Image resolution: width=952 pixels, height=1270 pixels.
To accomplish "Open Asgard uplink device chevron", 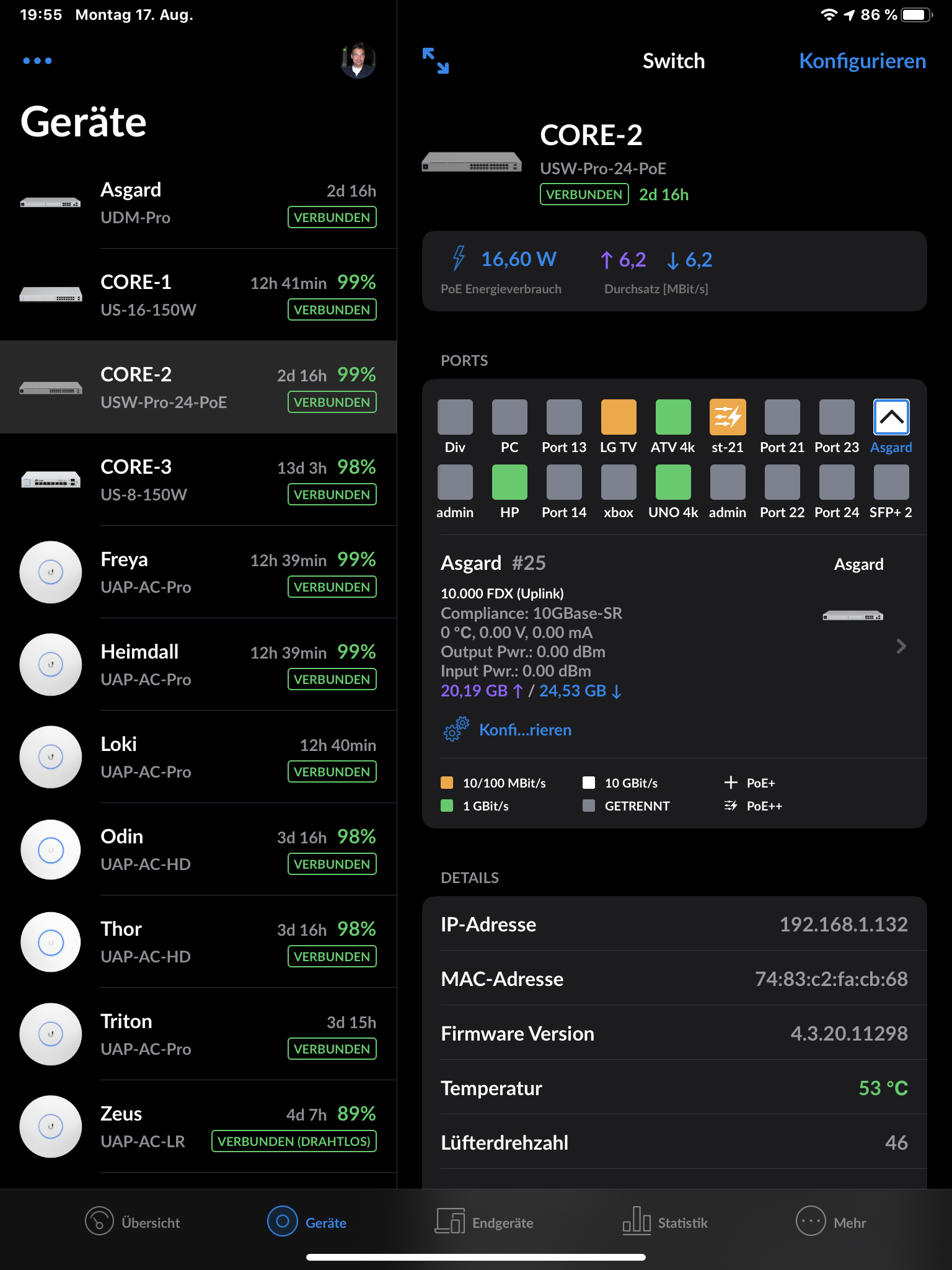I will [x=901, y=646].
